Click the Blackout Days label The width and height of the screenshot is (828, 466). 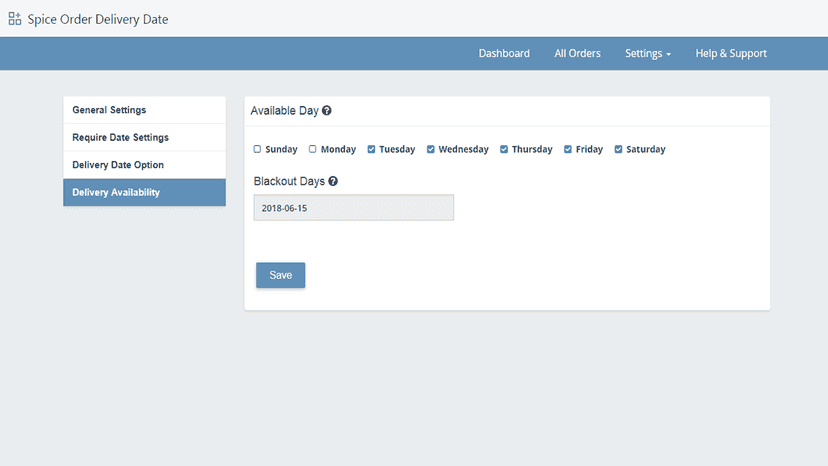click(x=289, y=181)
